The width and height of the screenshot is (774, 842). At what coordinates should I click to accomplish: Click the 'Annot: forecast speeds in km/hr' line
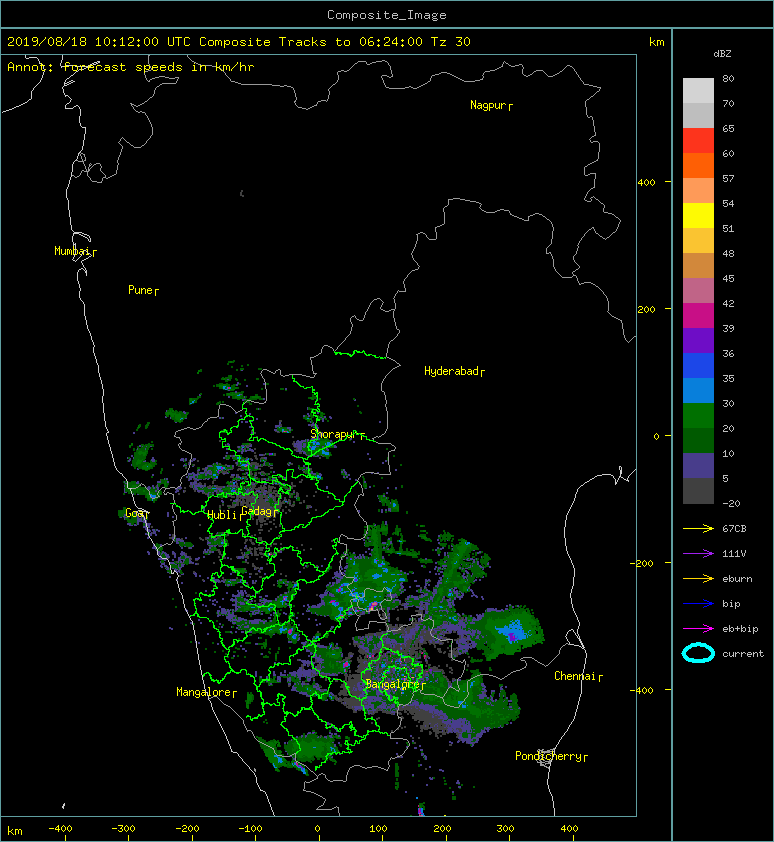click(131, 67)
